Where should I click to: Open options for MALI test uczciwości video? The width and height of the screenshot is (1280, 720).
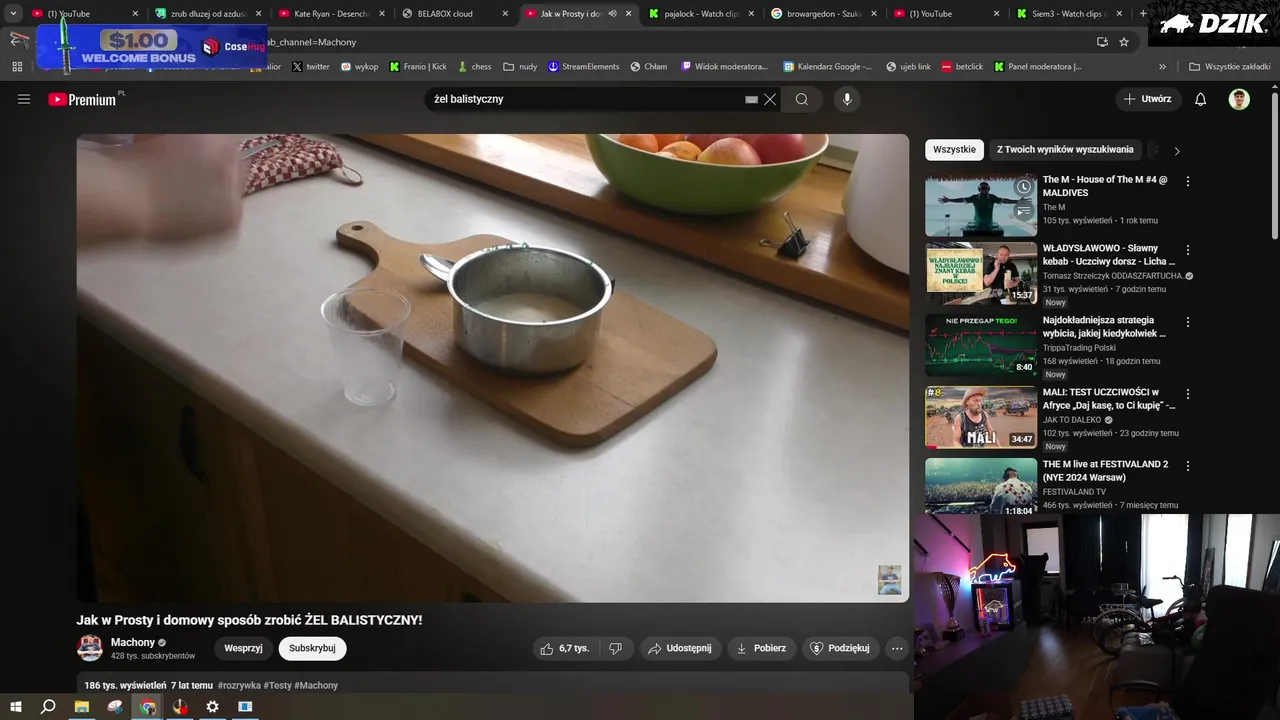click(1188, 394)
